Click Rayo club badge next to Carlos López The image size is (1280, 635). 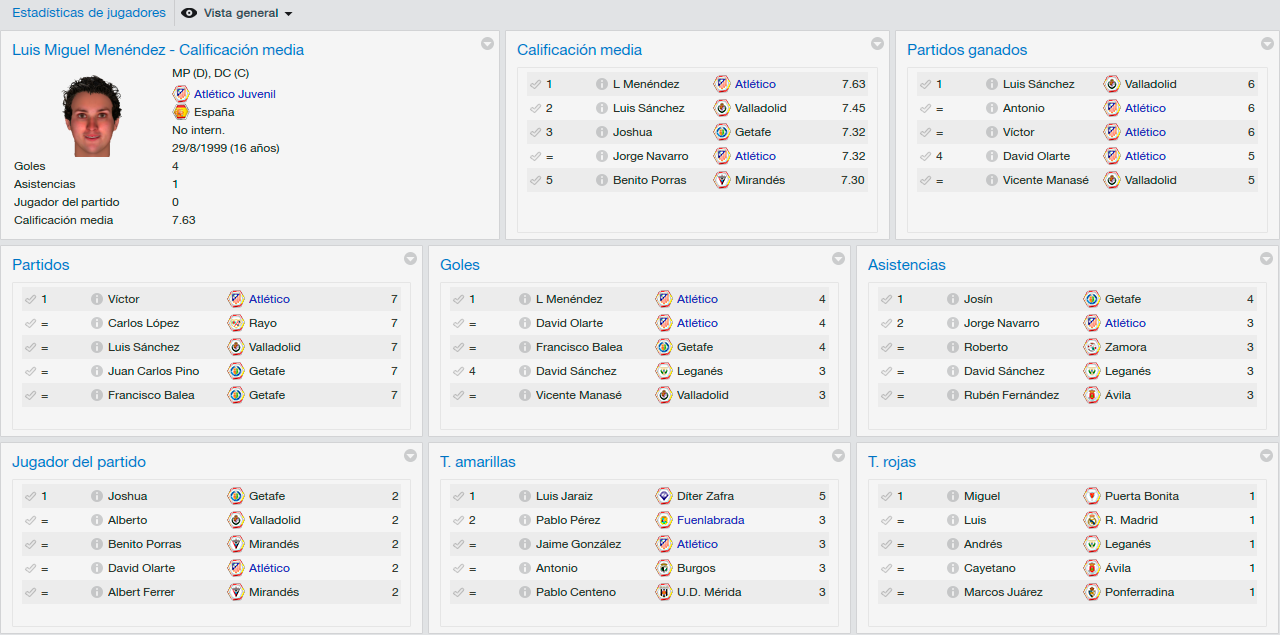click(236, 323)
